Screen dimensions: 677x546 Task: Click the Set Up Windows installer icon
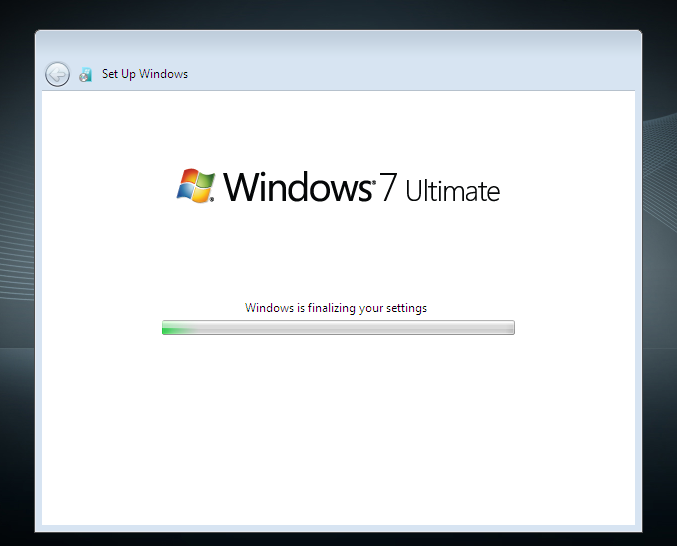[85, 75]
